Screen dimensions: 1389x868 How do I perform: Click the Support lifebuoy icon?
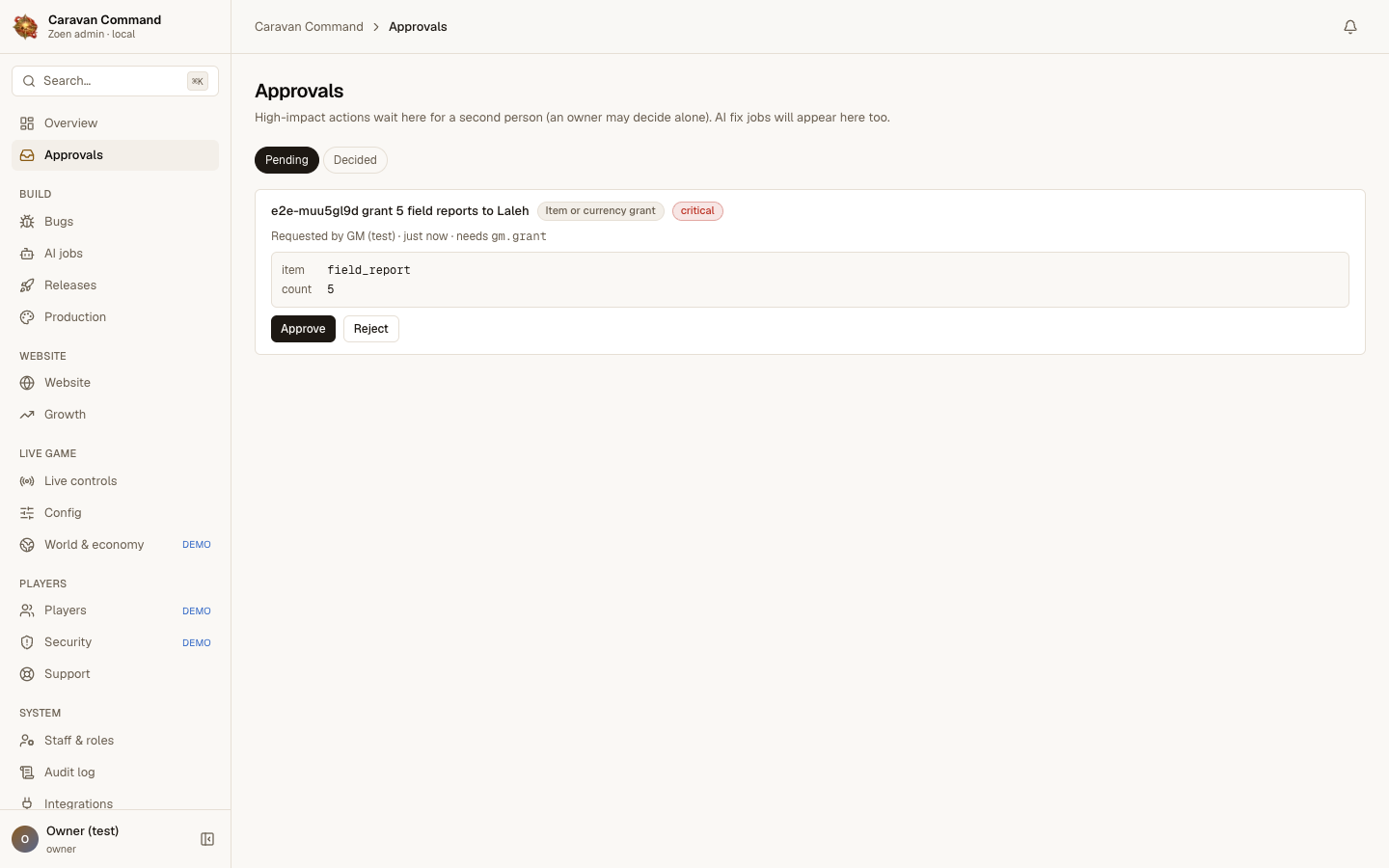tap(27, 674)
